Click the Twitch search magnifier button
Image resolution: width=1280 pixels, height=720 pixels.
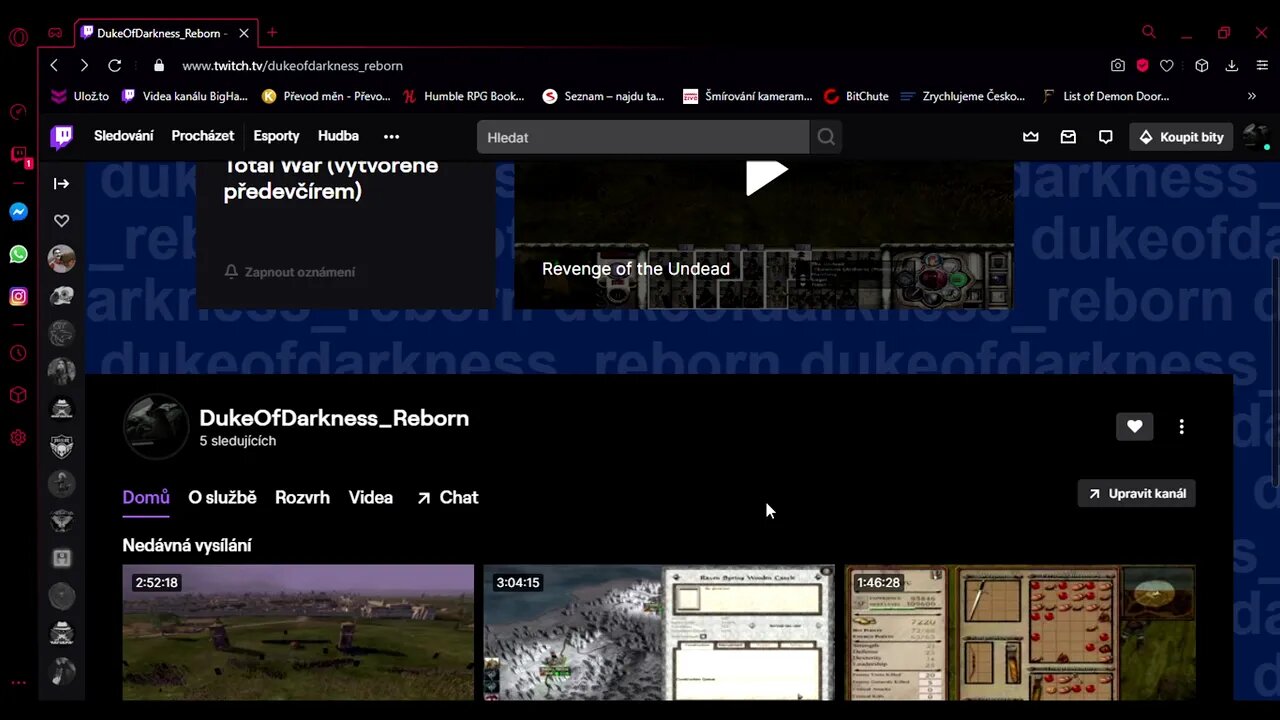coord(826,137)
